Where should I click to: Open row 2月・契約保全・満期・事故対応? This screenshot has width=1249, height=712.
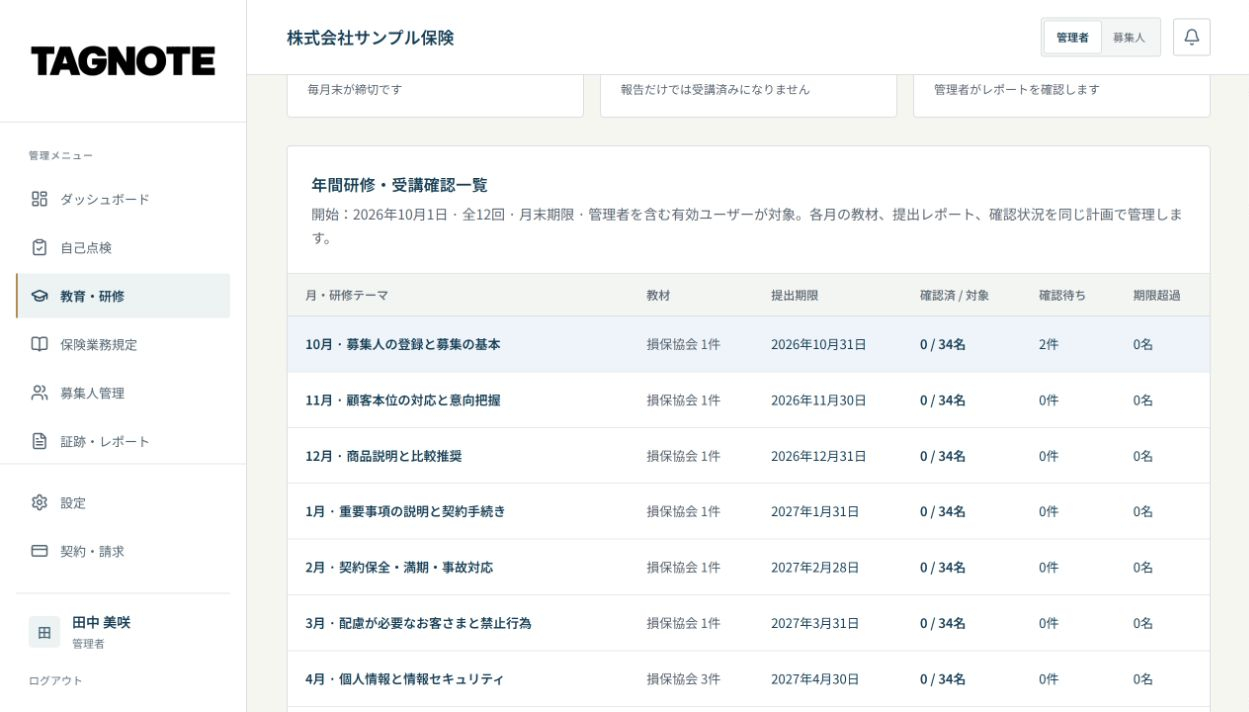click(x=748, y=567)
